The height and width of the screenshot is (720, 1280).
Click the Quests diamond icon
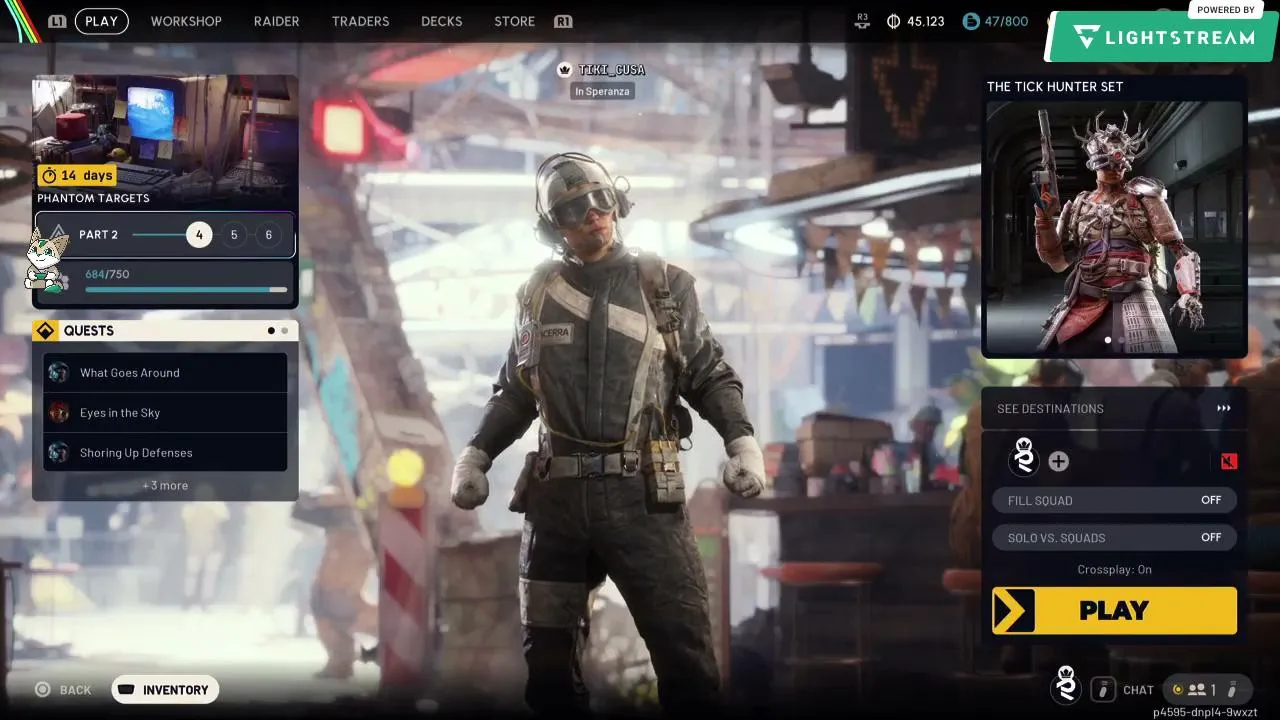(45, 331)
